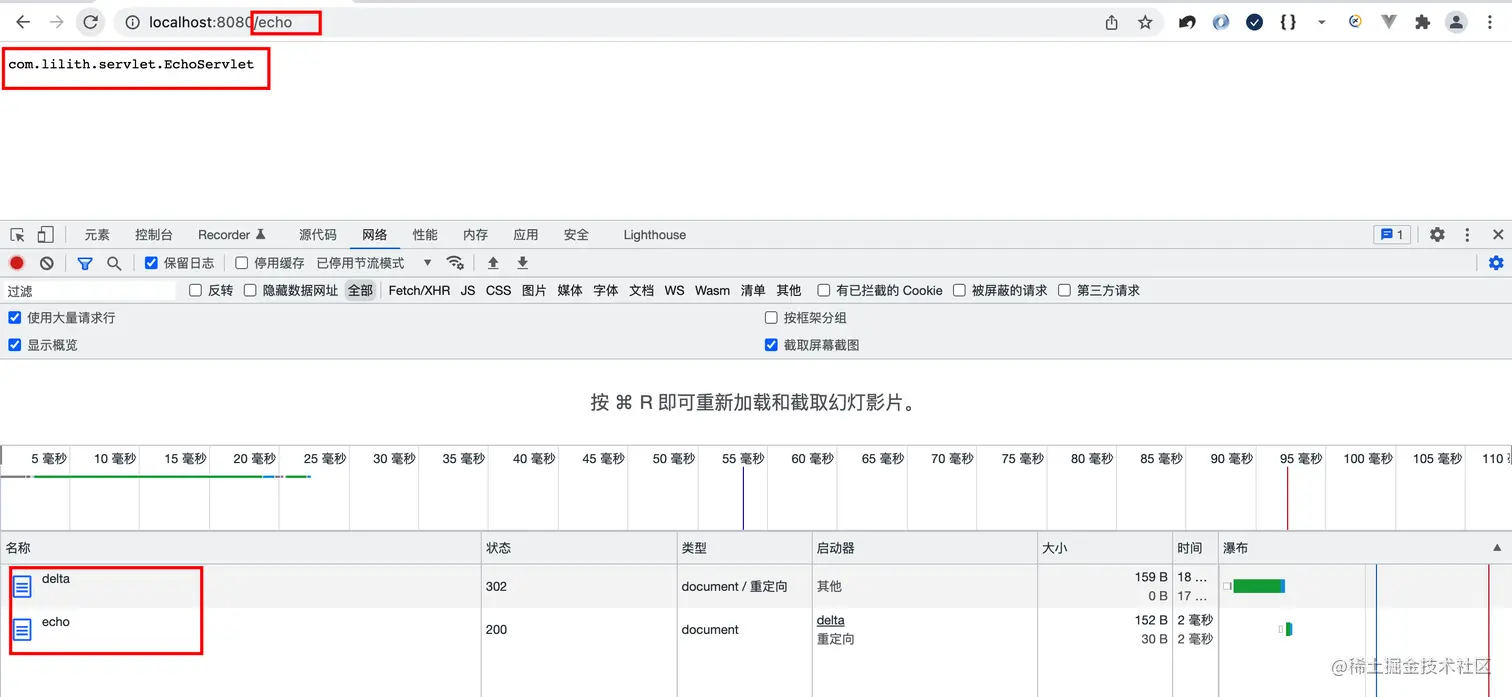Image resolution: width=1512 pixels, height=697 pixels.
Task: Open network search magnifier
Action: (x=114, y=263)
